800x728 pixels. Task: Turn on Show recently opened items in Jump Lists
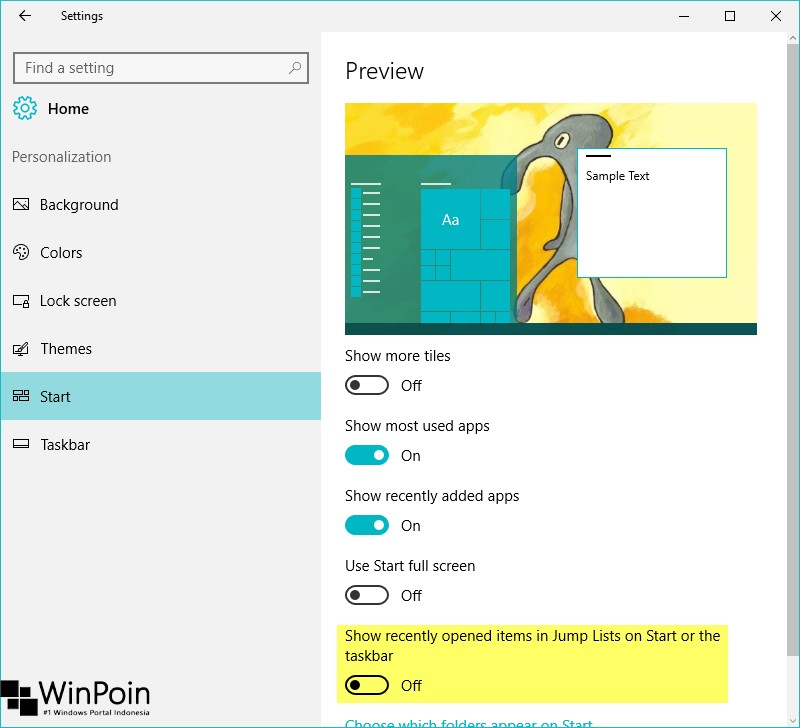tap(366, 685)
